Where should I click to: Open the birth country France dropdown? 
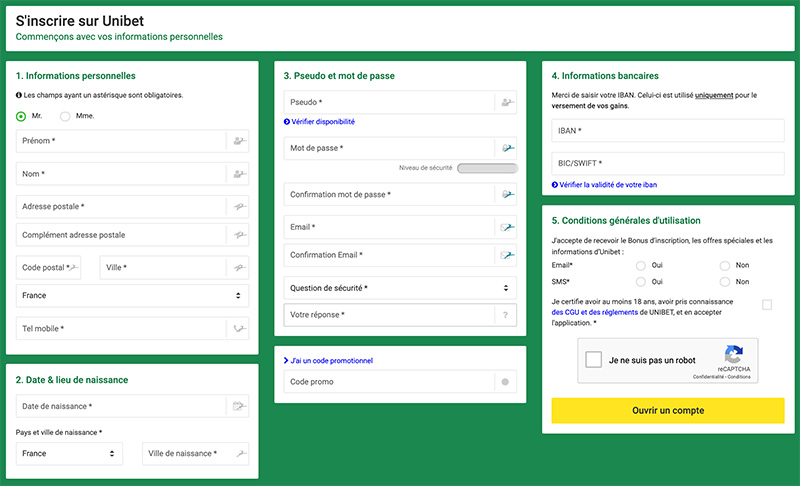pos(69,453)
